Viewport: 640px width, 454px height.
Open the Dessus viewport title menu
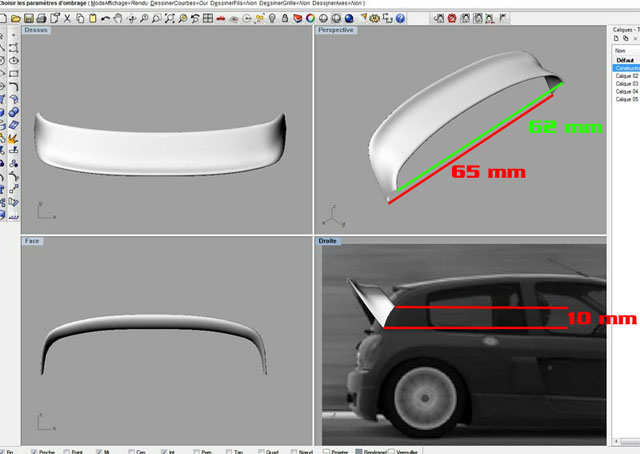click(x=38, y=31)
